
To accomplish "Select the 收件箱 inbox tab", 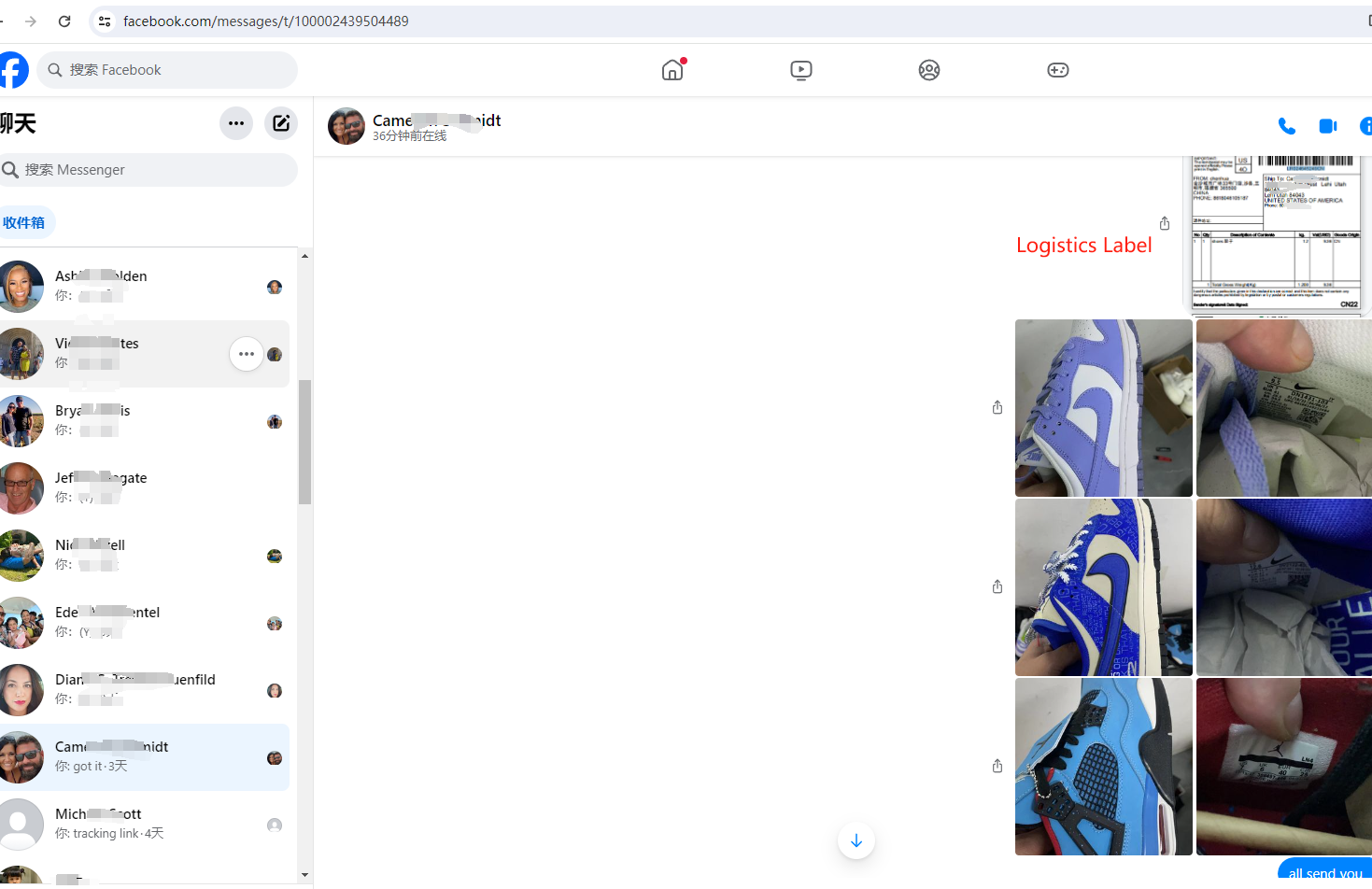I will point(24,222).
